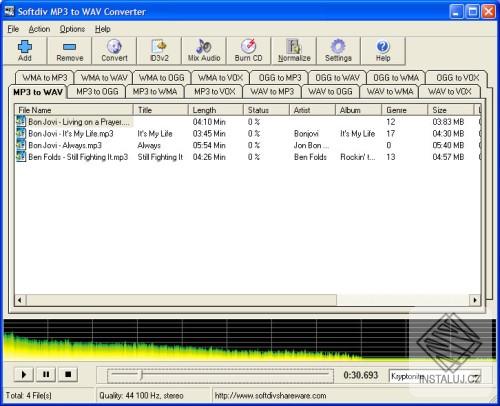The image size is (500, 406).
Task: Sort list by Status column header
Action: [266, 110]
